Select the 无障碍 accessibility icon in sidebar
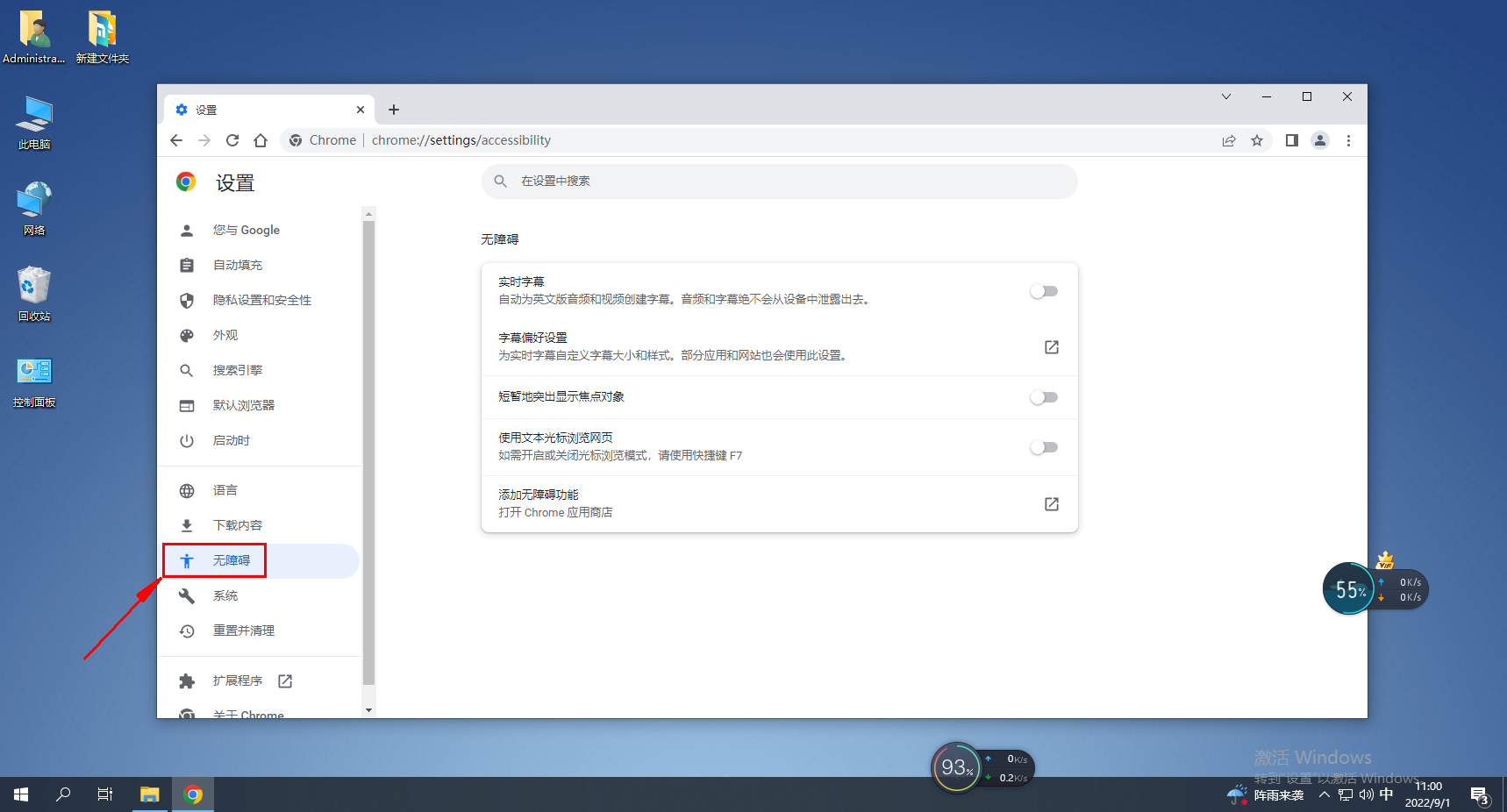 [187, 560]
